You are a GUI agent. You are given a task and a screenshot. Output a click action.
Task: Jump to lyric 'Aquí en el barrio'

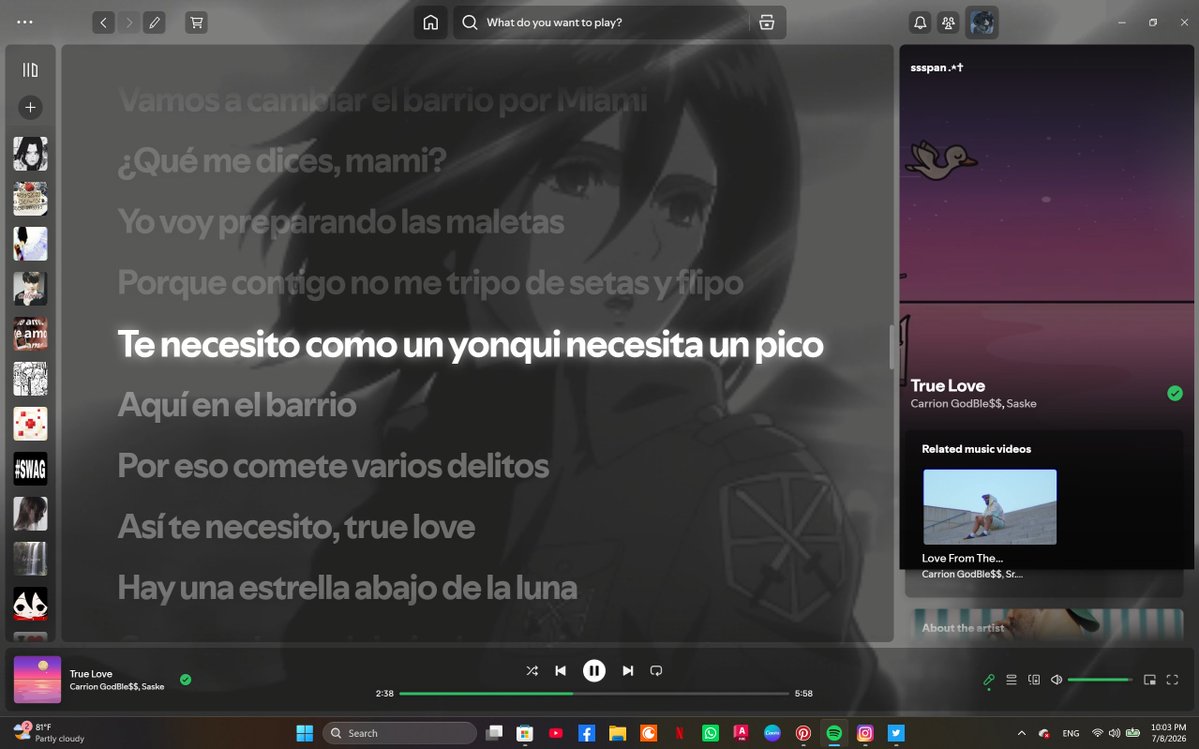(237, 404)
